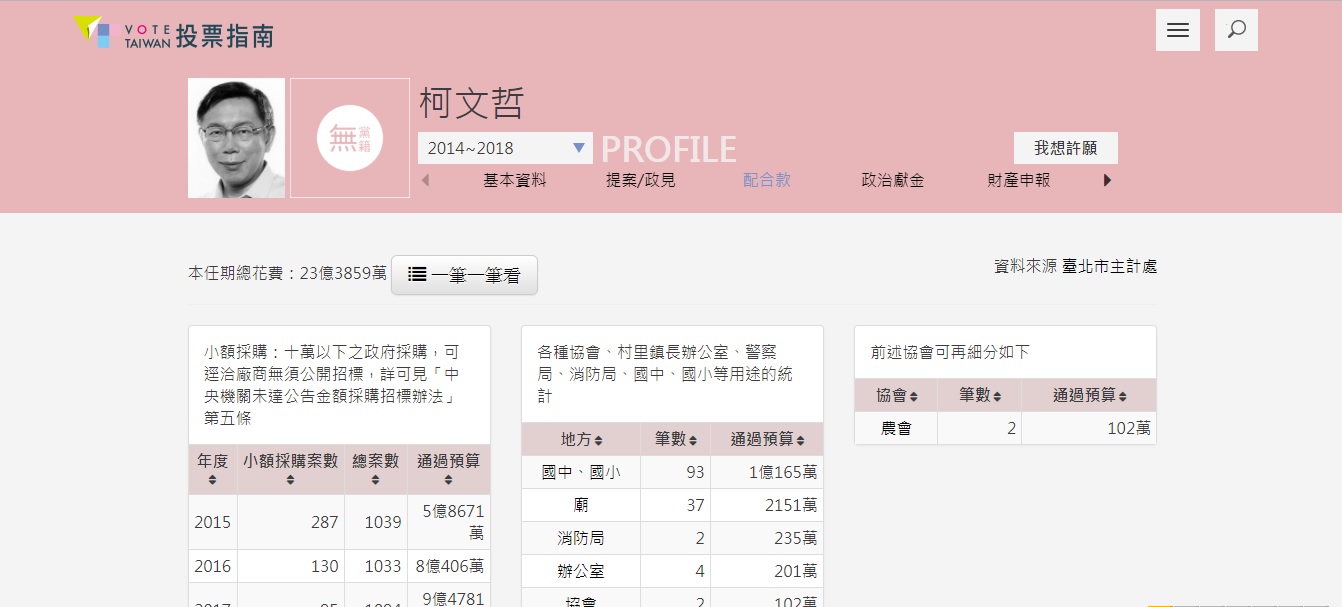
Task: Click the 287 small purchases cell
Action: pos(291,522)
